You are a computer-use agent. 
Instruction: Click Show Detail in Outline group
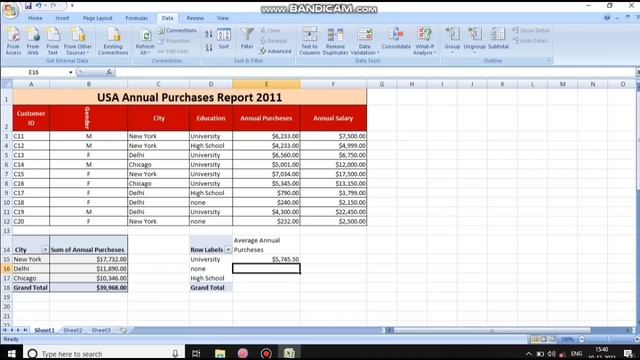click(531, 31)
